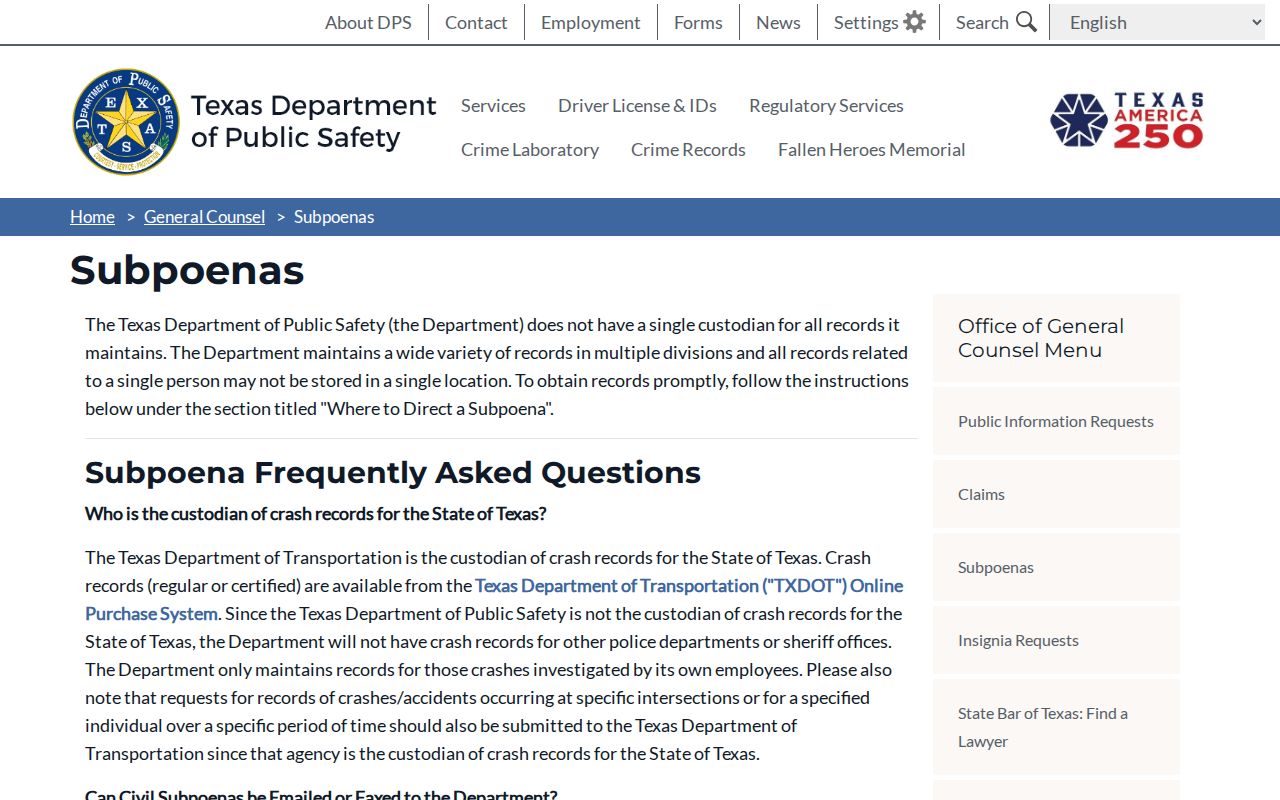Viewport: 1280px width, 800px height.
Task: Open the Crime Records menu
Action: (x=688, y=149)
